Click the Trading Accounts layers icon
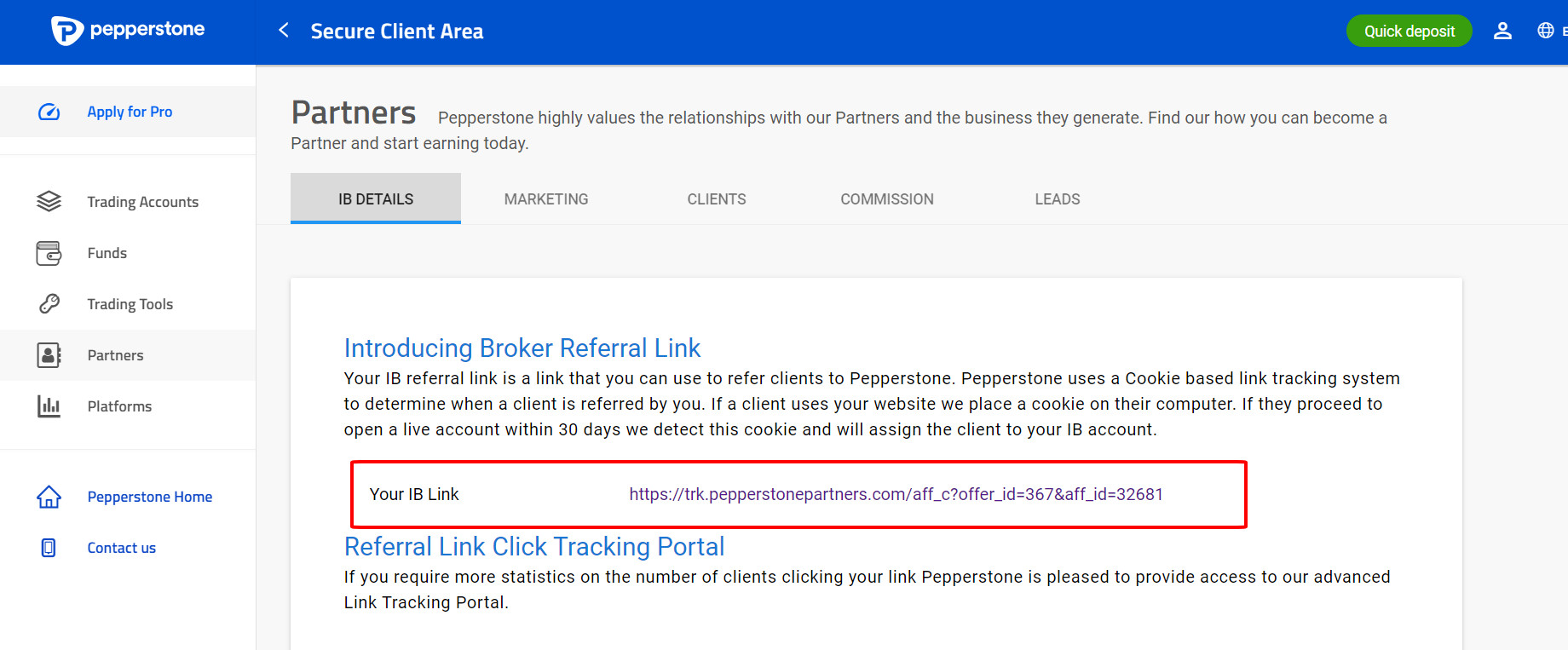This screenshot has height=650, width=1568. [x=49, y=202]
